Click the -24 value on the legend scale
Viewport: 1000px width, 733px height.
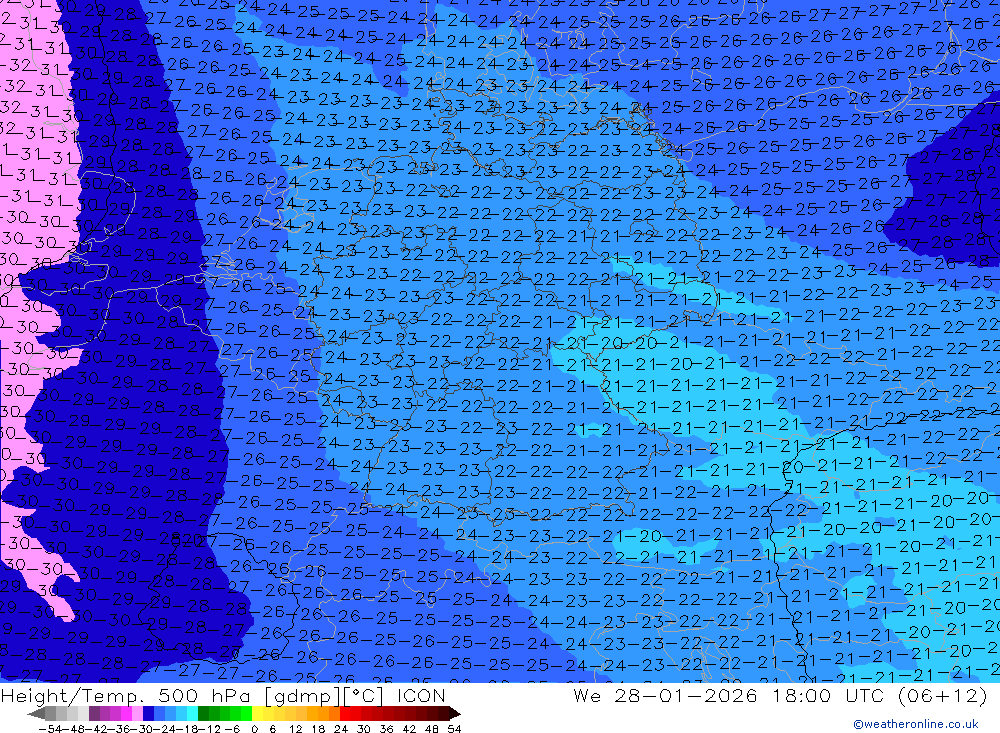tap(166, 729)
